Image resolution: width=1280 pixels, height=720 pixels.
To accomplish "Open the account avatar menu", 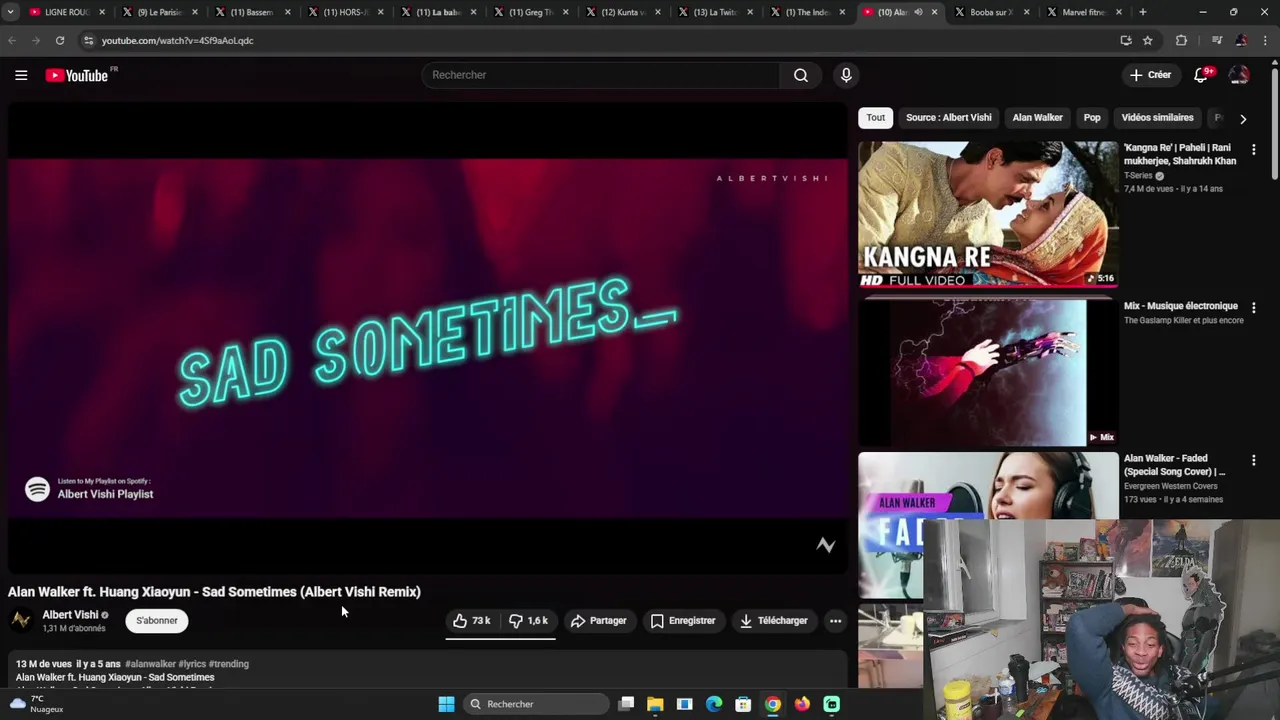I will [x=1239, y=75].
